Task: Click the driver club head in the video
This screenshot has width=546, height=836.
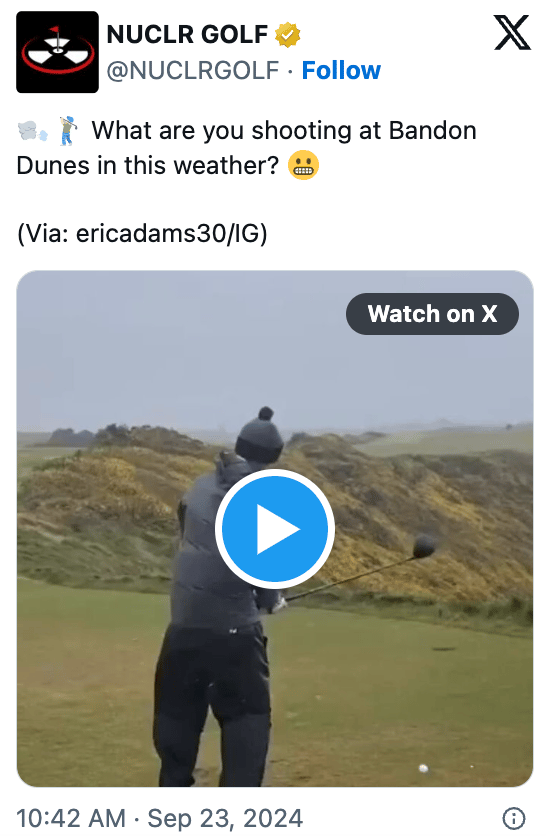Action: click(424, 546)
